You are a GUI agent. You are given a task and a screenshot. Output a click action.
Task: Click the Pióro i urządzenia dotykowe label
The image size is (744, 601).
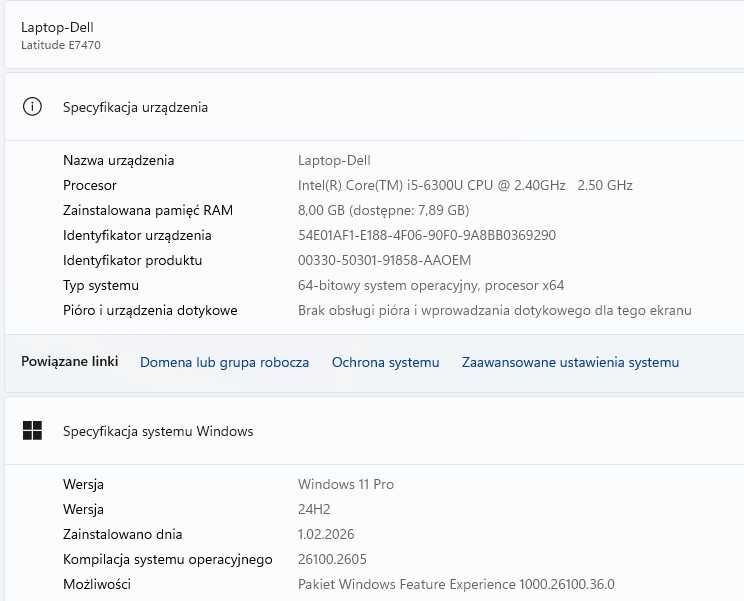pyautogui.click(x=150, y=310)
